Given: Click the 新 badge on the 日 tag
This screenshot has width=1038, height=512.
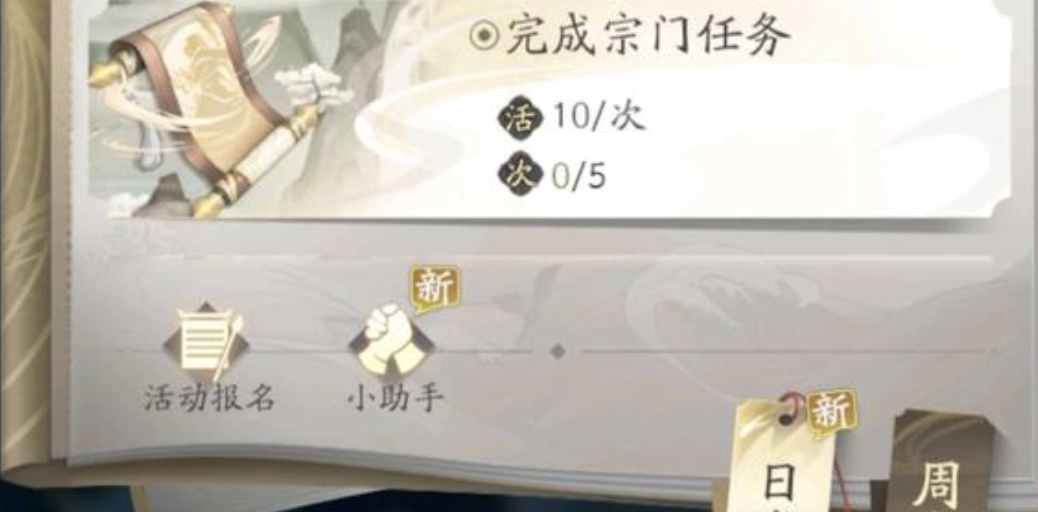Looking at the screenshot, I should click(833, 415).
